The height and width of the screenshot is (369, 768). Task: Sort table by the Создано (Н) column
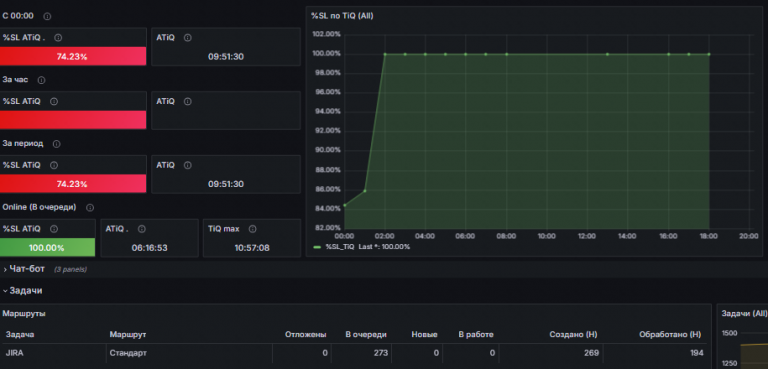click(573, 335)
